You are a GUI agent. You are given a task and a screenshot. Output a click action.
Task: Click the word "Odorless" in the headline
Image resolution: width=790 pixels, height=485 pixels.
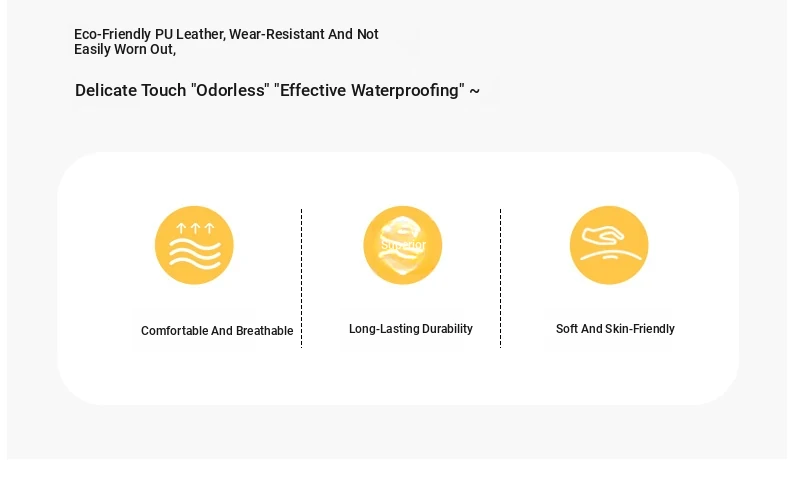230,90
